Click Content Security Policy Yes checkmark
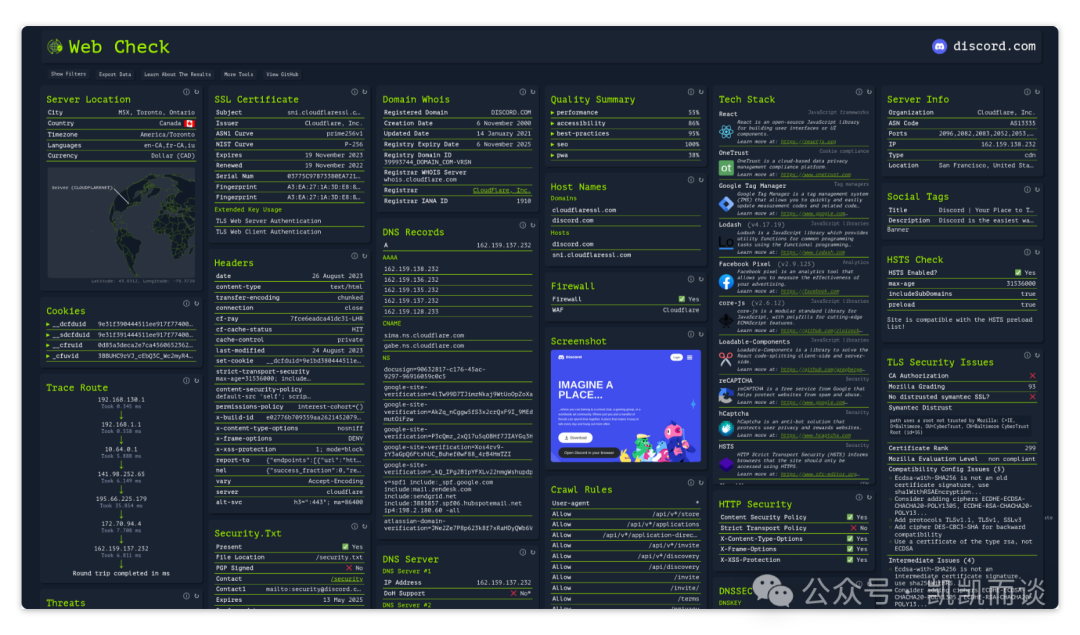This screenshot has height=635, width=1080. click(850, 517)
